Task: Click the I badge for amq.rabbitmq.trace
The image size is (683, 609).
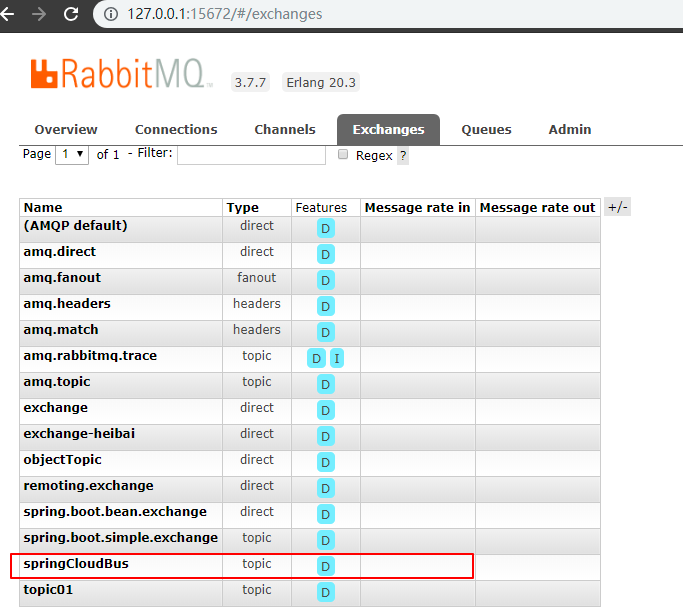Action: [x=337, y=358]
